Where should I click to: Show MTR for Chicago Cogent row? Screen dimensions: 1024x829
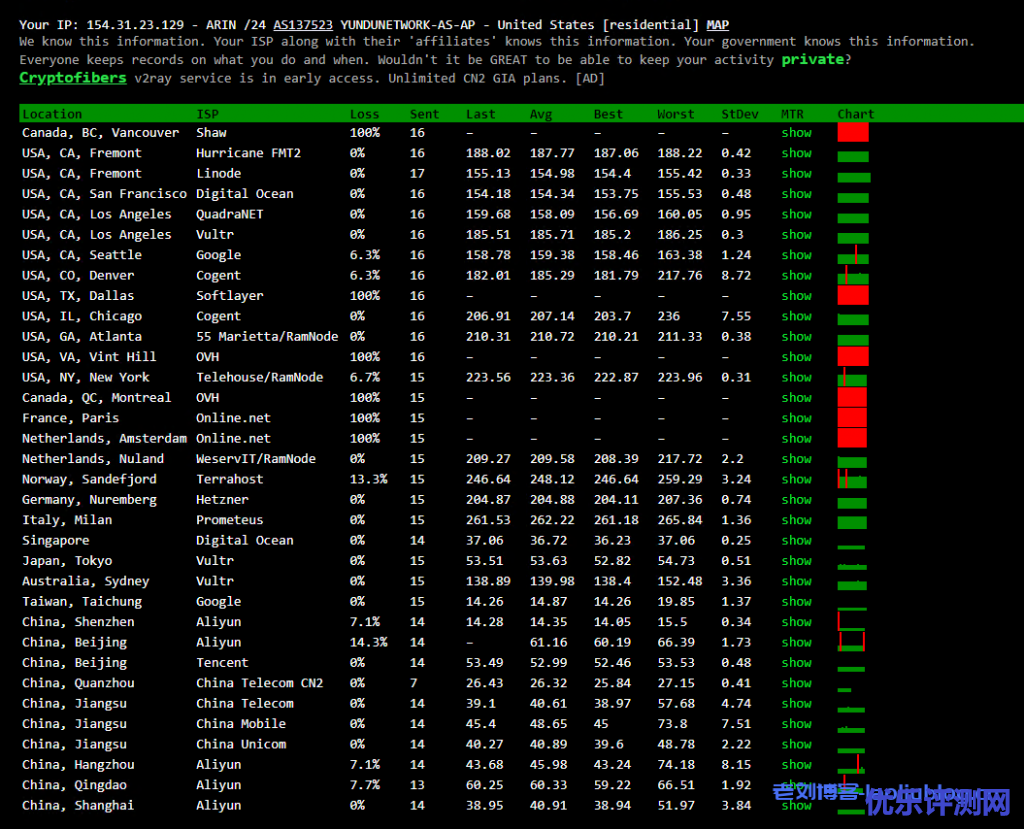click(796, 316)
